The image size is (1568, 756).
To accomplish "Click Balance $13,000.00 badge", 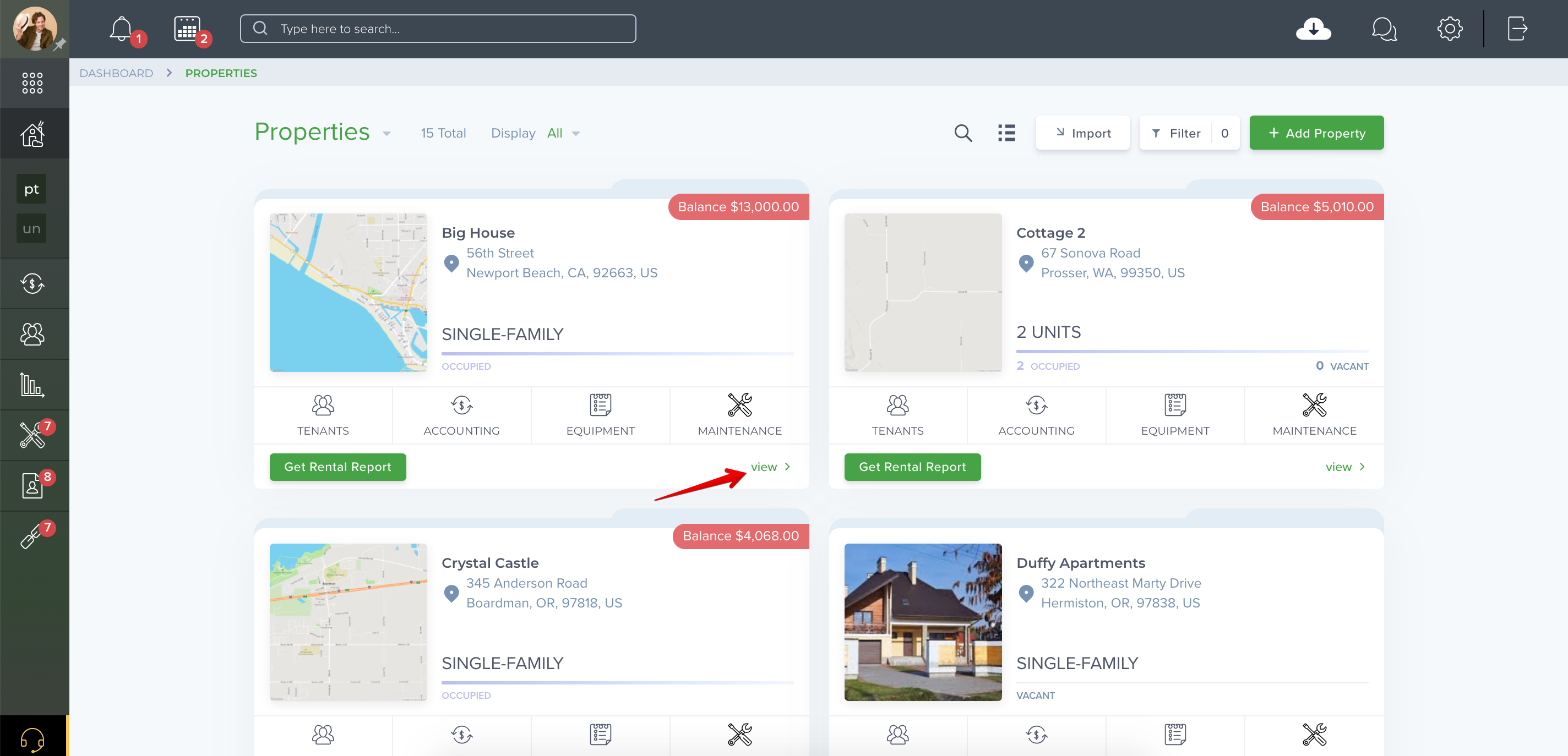I will point(738,207).
